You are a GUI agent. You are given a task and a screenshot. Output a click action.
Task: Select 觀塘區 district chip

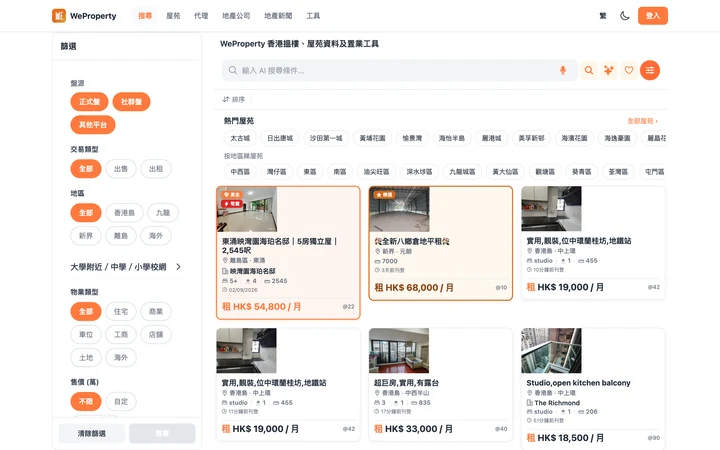point(545,171)
